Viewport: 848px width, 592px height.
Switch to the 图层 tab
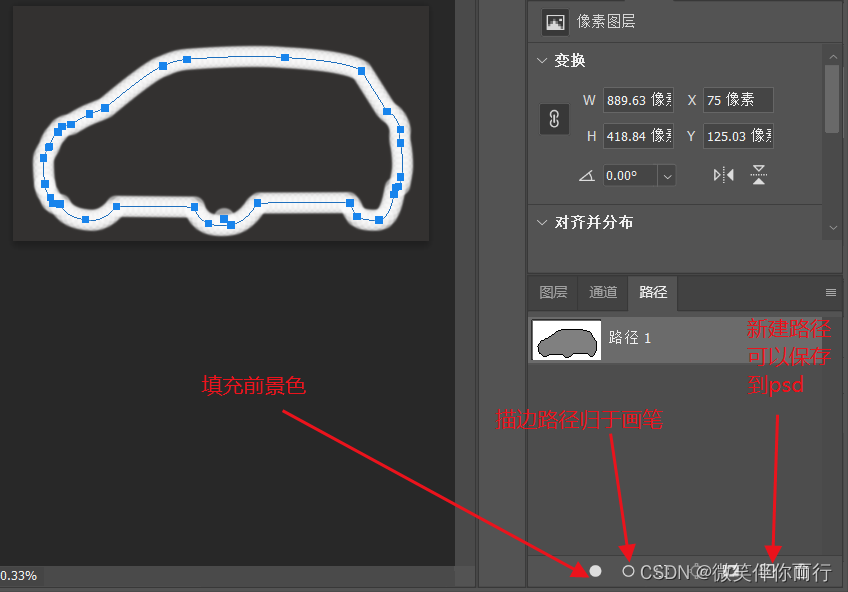tap(553, 292)
